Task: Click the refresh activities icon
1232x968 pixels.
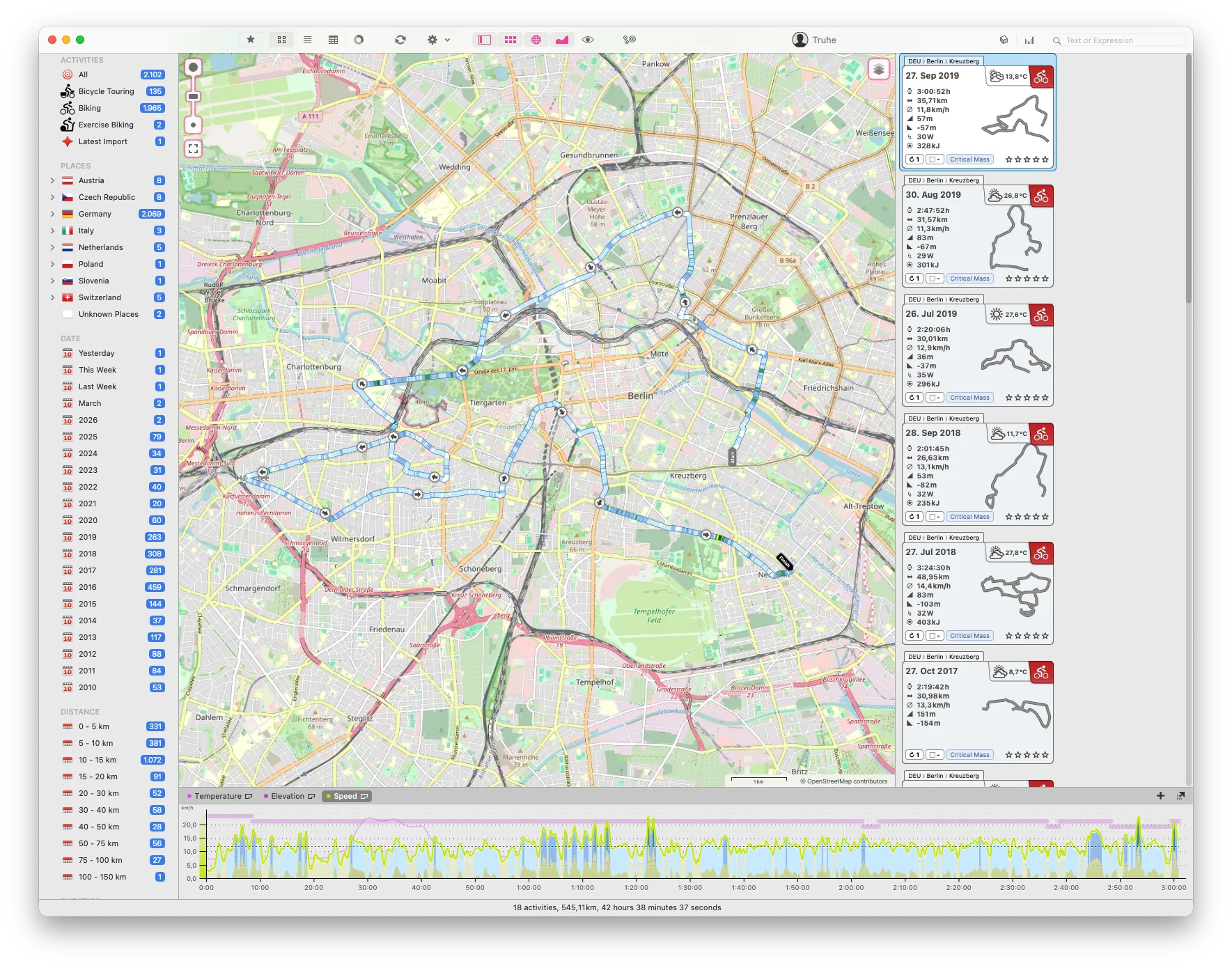Action: [x=400, y=40]
